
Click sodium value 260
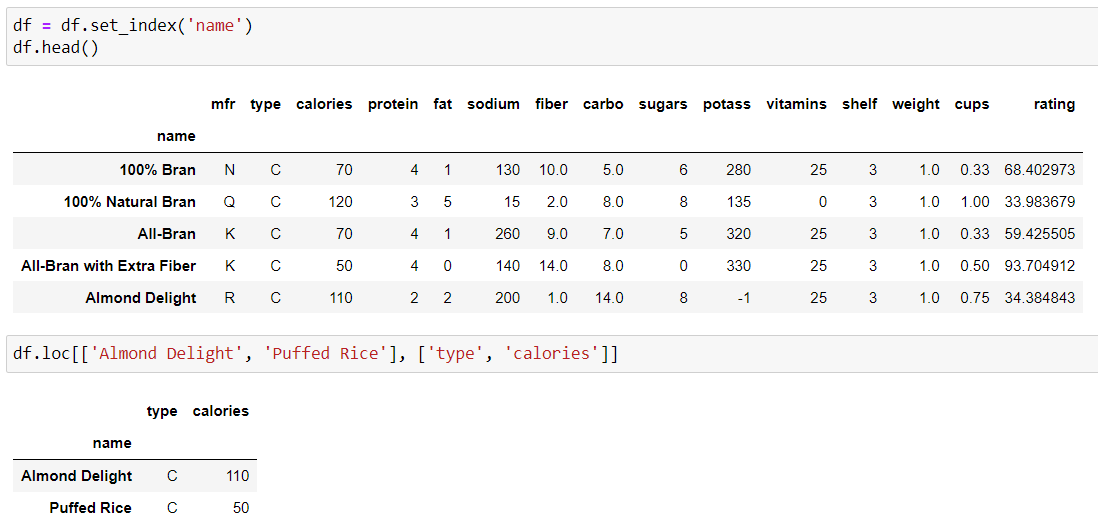(x=508, y=234)
